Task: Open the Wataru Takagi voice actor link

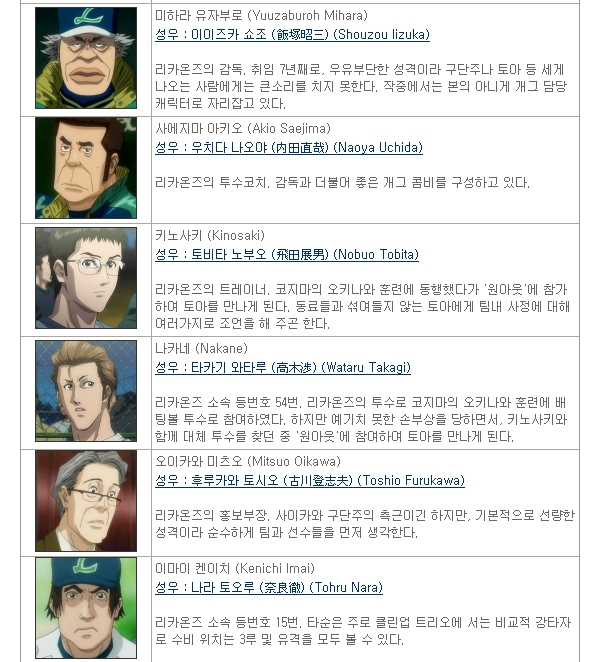Action: [x=283, y=367]
